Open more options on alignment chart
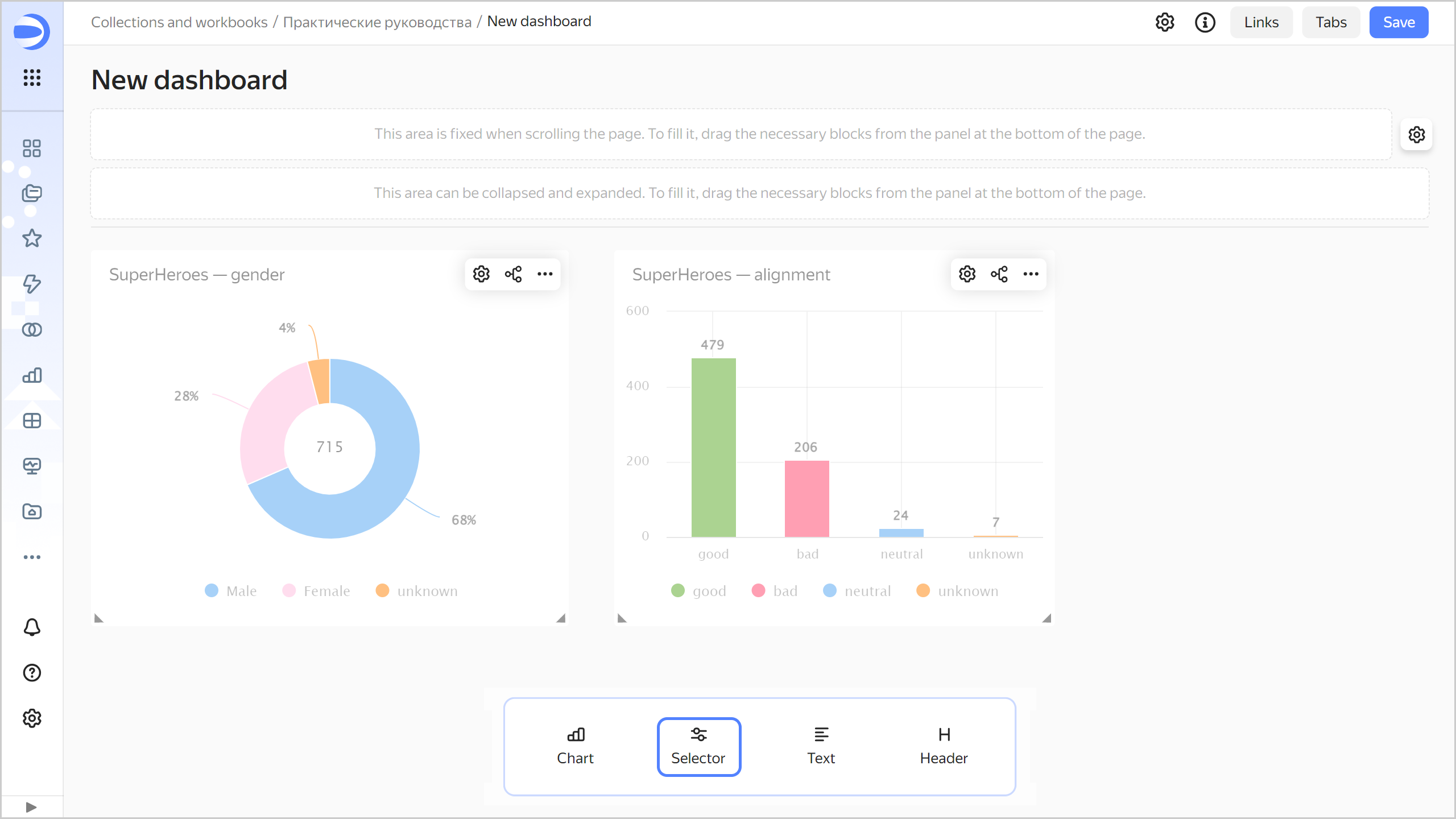The image size is (1456, 819). pyautogui.click(x=1031, y=274)
